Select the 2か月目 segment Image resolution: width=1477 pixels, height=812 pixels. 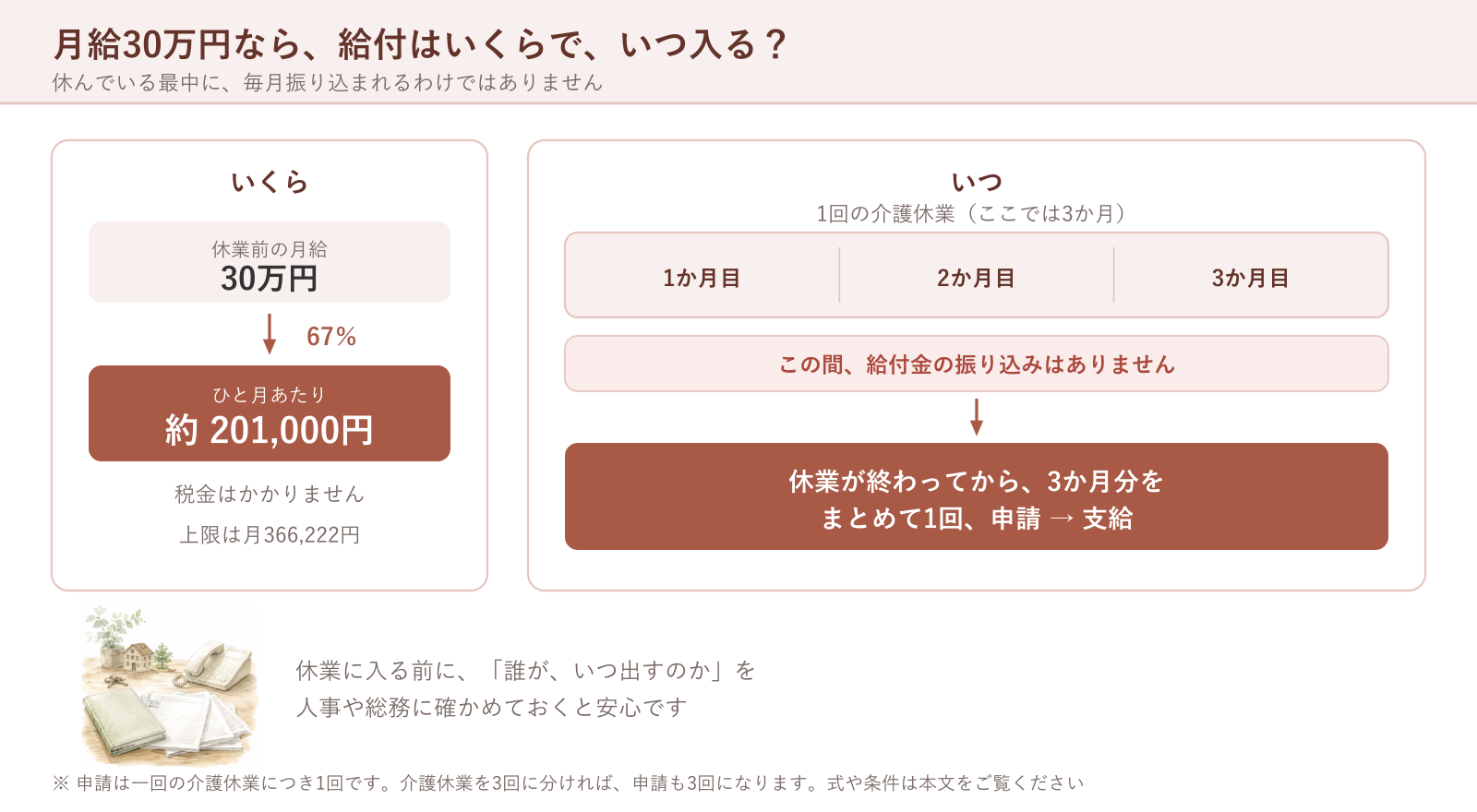click(x=977, y=277)
